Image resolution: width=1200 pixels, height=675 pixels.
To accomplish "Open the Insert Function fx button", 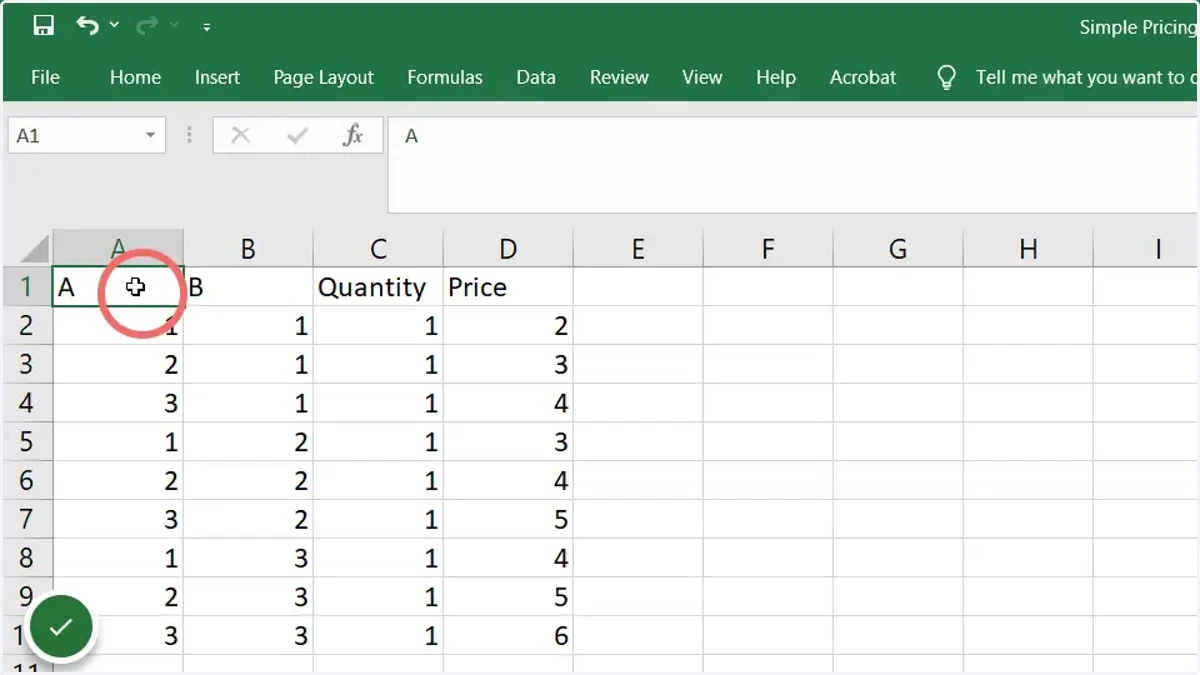I will click(x=353, y=136).
